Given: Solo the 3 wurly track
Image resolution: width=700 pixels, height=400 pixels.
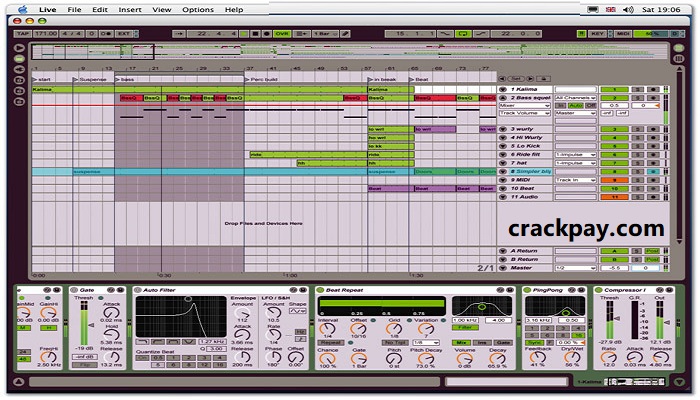Looking at the screenshot, I should pos(638,129).
